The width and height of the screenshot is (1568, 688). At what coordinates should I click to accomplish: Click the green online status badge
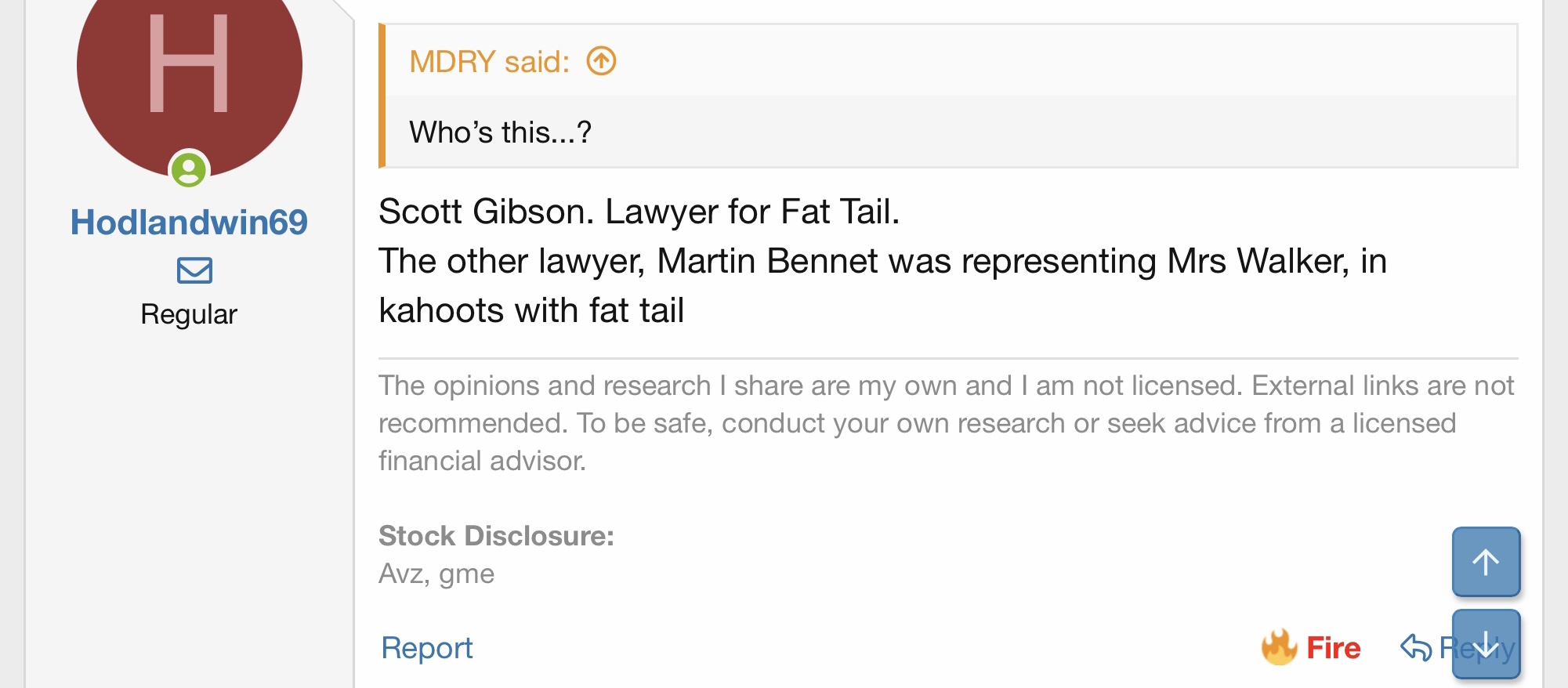pyautogui.click(x=189, y=169)
